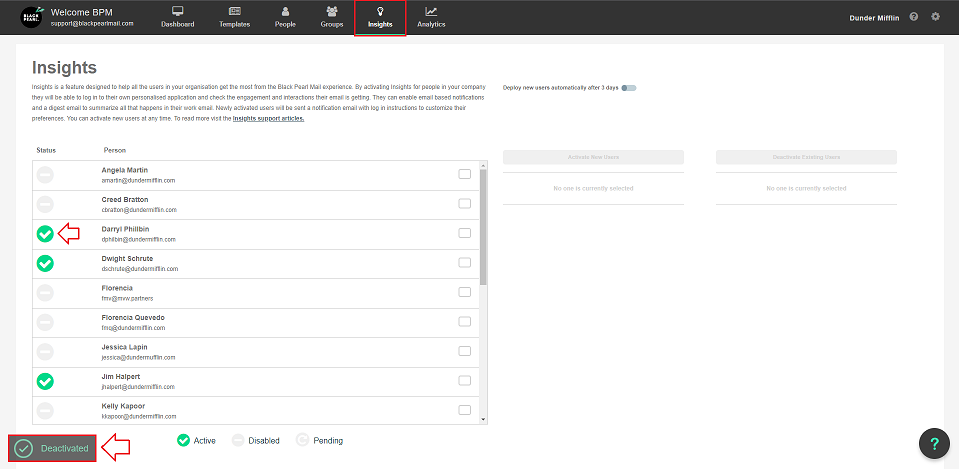Click Dwight Schrute's green active status icon

(x=45, y=263)
